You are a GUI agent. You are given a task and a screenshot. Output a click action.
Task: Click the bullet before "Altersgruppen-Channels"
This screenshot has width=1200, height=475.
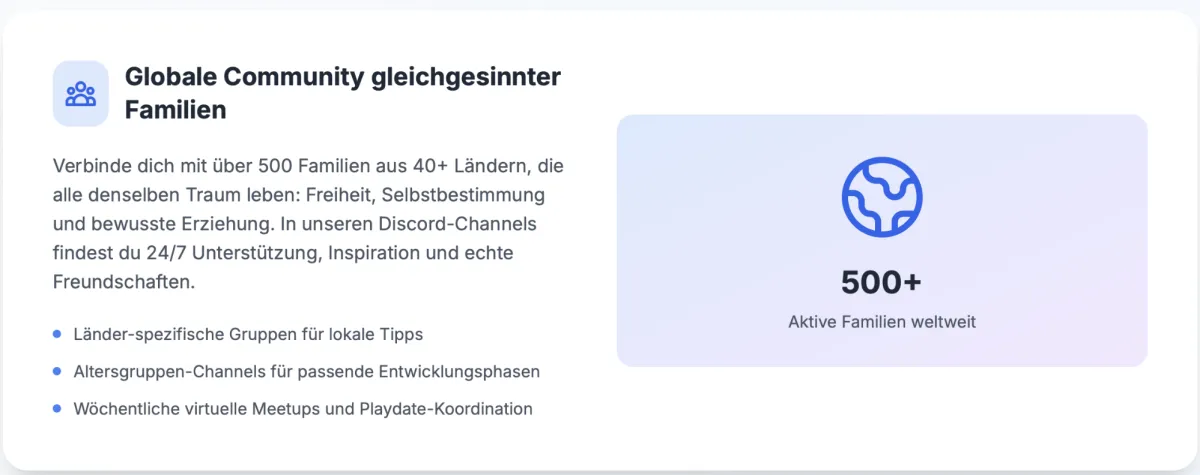pos(57,371)
